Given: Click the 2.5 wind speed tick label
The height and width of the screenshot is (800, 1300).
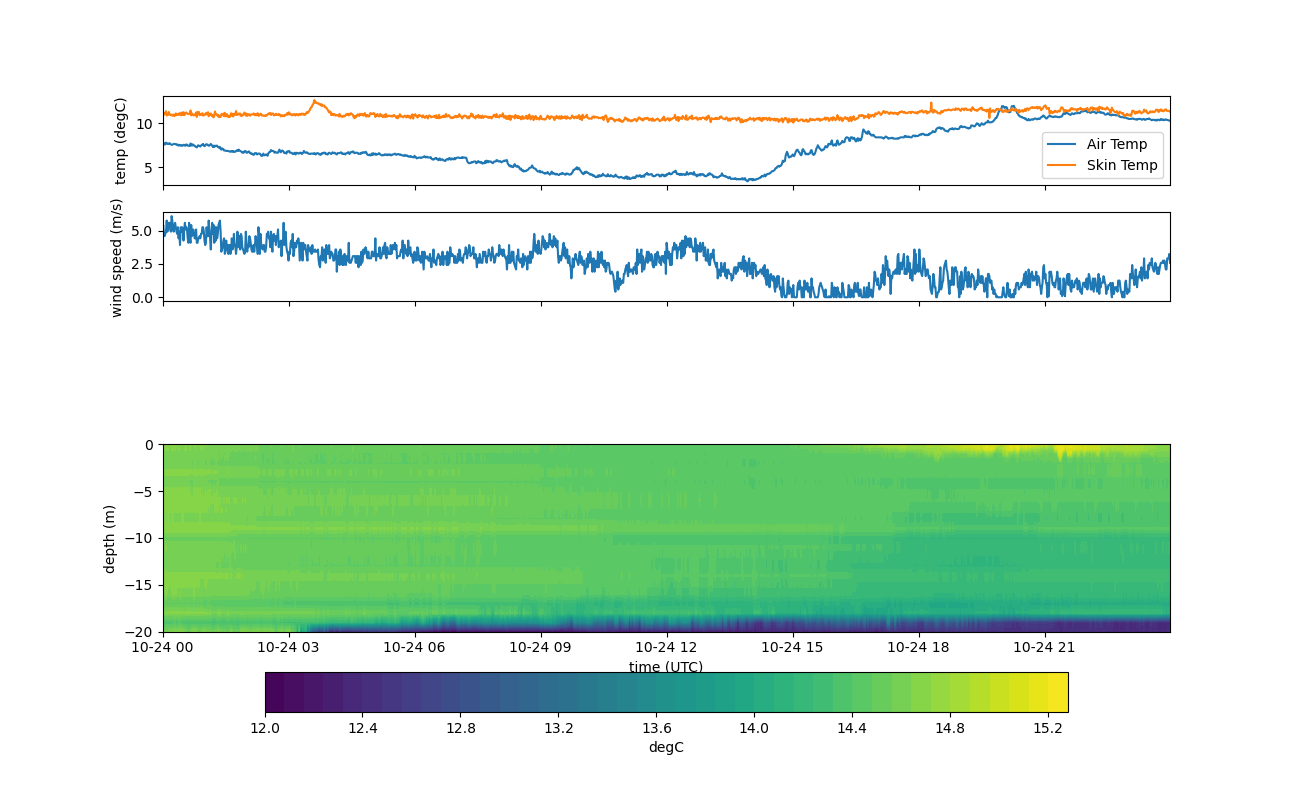Looking at the screenshot, I should (x=141, y=264).
